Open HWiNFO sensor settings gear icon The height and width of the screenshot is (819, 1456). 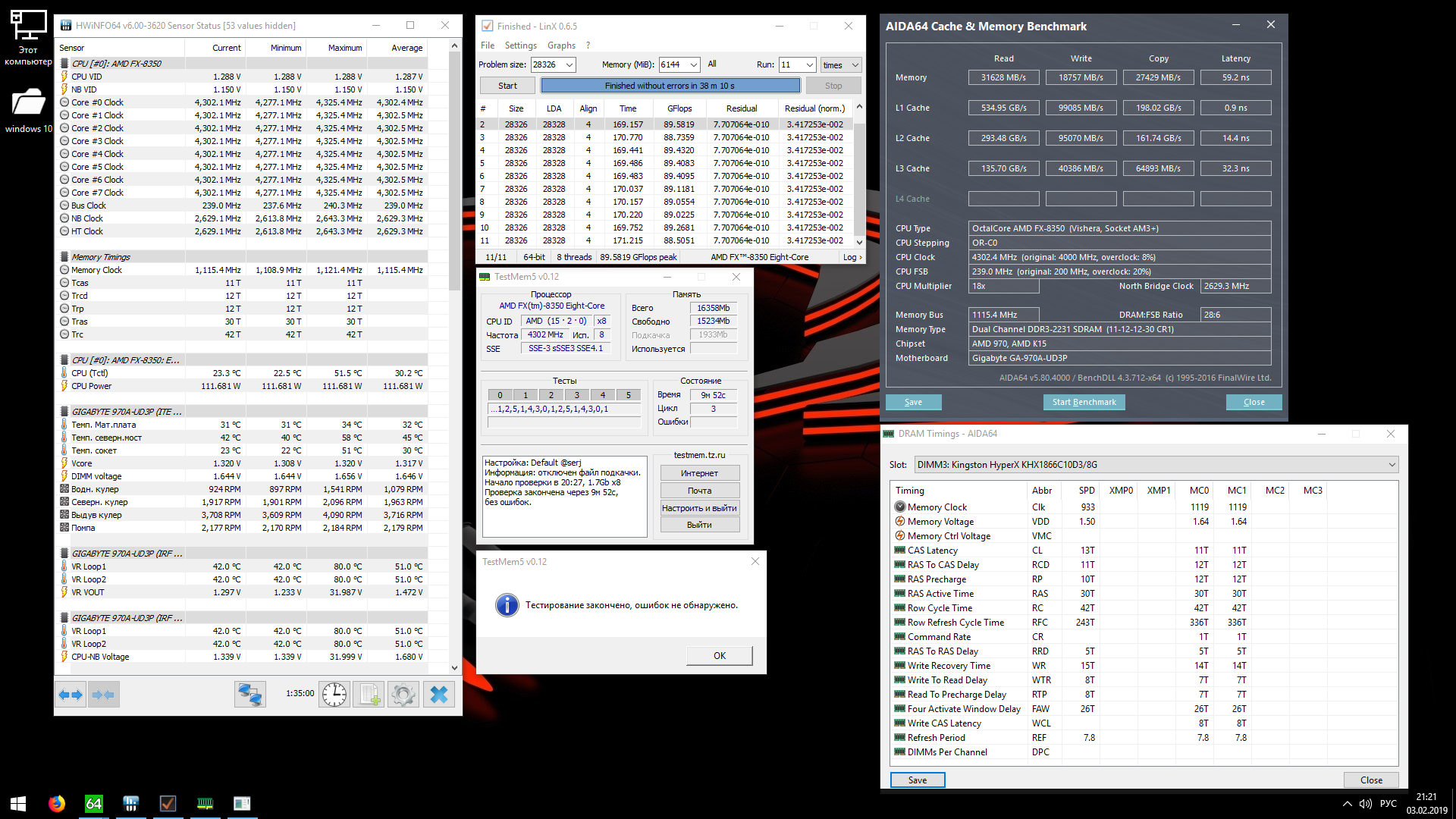403,695
